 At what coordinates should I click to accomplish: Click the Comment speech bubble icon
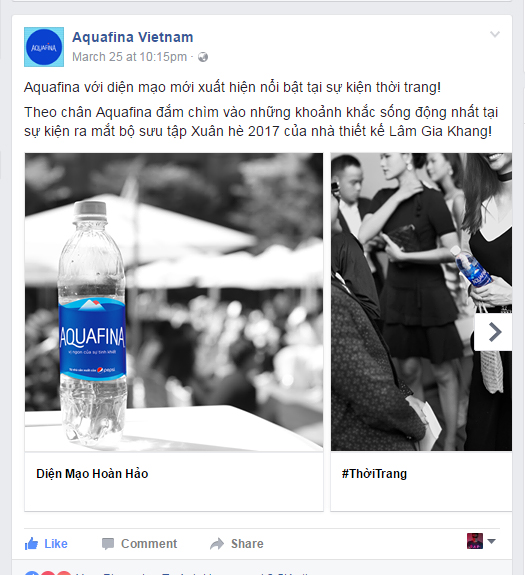tap(108, 544)
